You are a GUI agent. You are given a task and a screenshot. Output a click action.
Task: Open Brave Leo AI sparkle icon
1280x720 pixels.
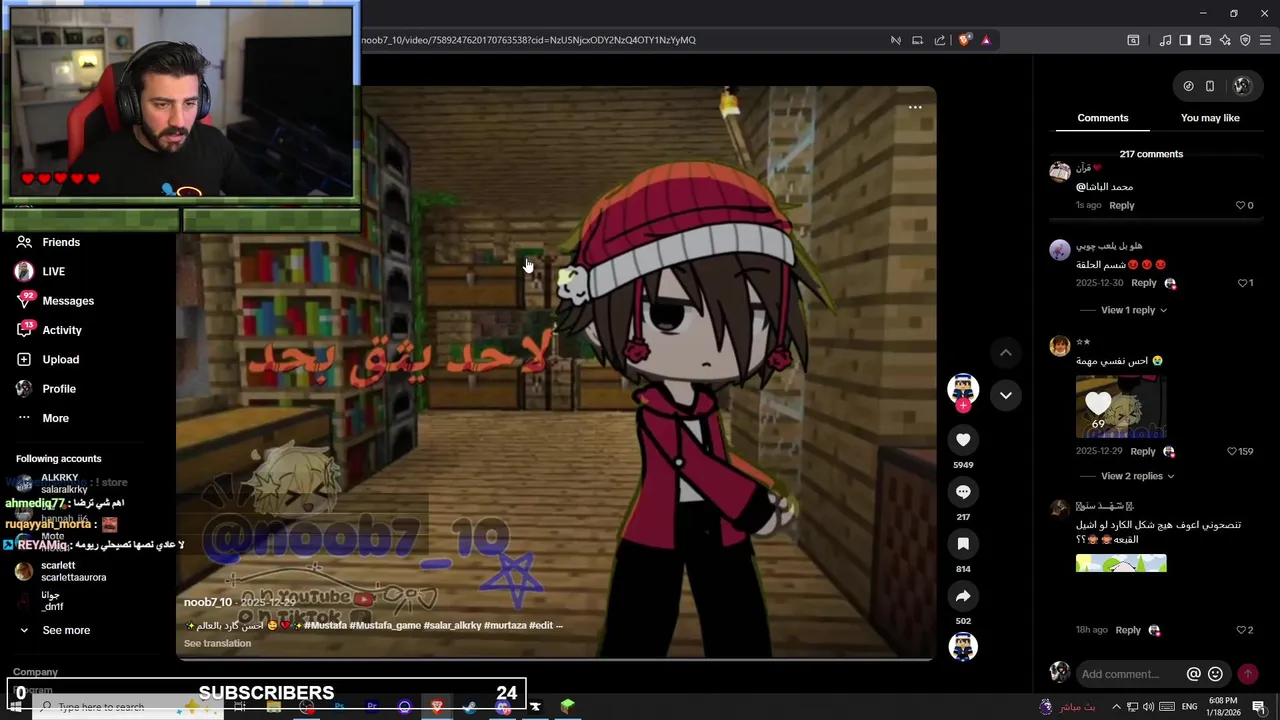coord(1225,40)
